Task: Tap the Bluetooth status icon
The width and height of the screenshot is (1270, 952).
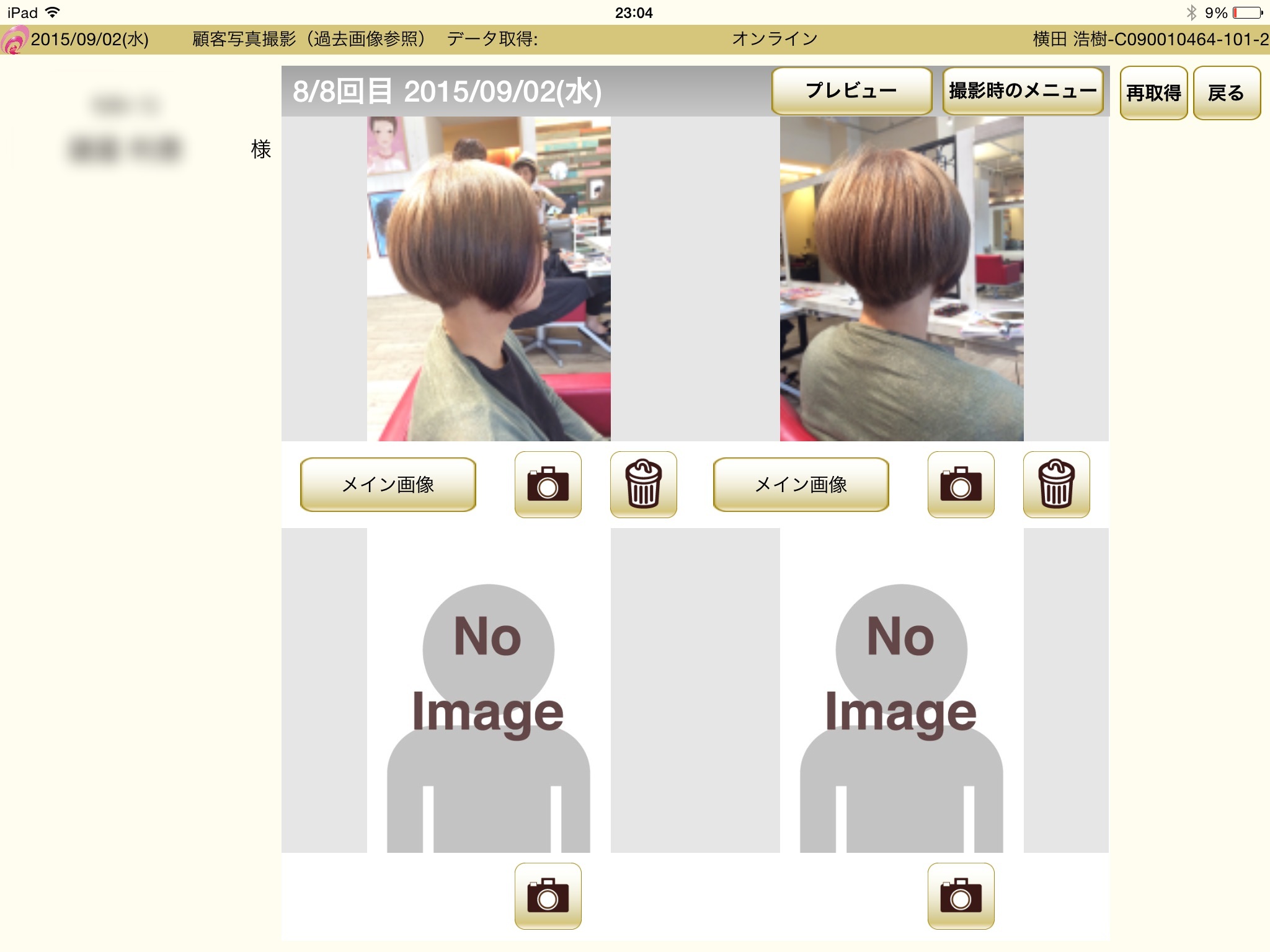Action: coord(1191,12)
